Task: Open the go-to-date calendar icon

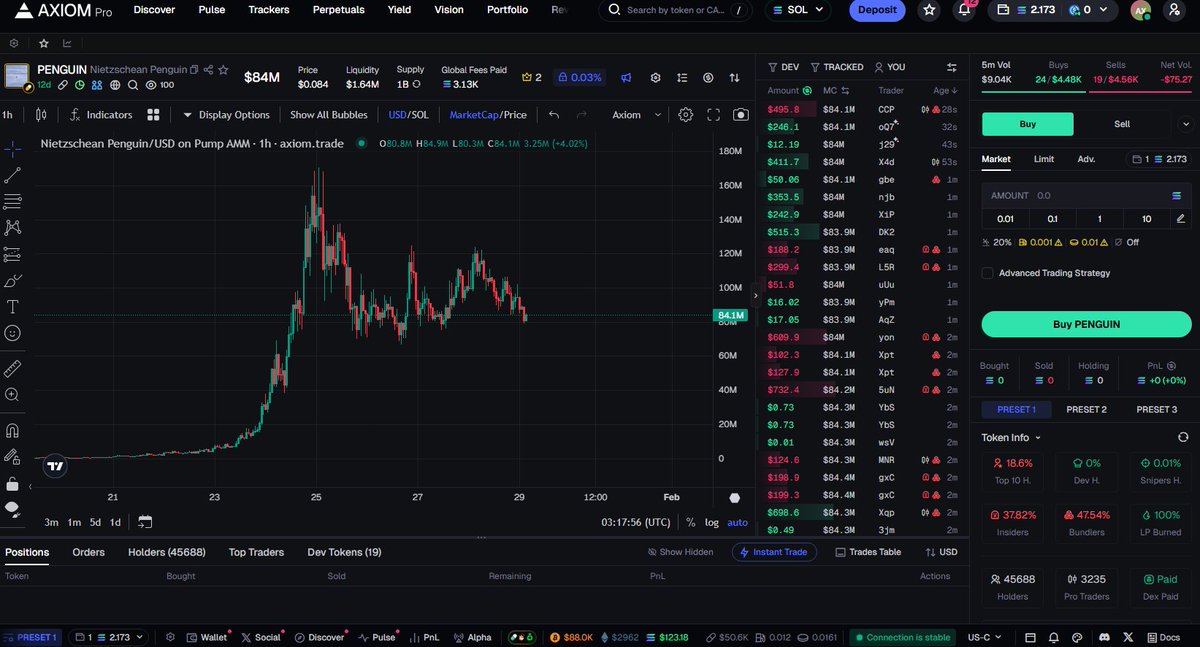Action: tap(145, 522)
